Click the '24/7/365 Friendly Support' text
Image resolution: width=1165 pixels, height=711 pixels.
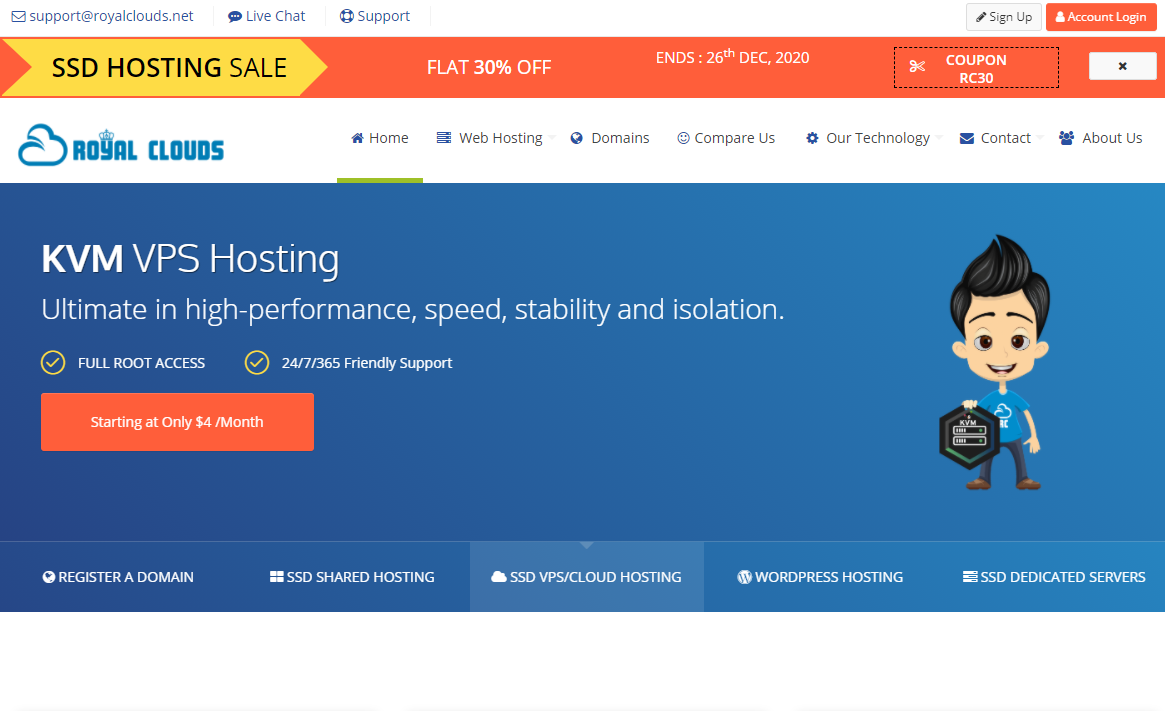[367, 363]
